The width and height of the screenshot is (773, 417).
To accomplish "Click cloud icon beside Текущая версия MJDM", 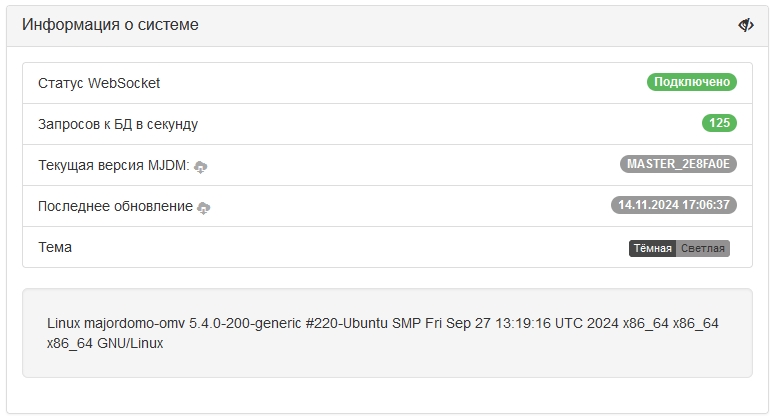I will coord(201,166).
